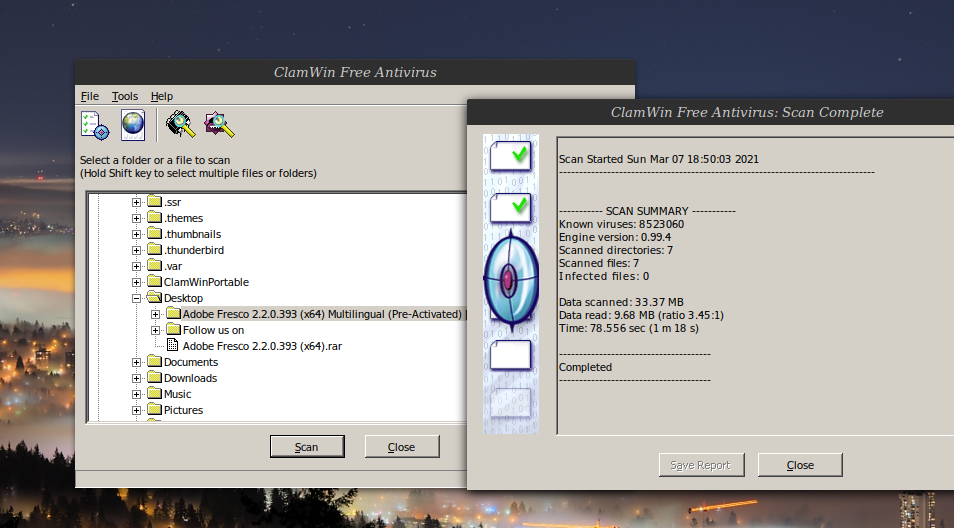Image resolution: width=954 pixels, height=528 pixels.
Task: Select the 'Follow us on' tree entry
Action: pyautogui.click(x=214, y=330)
